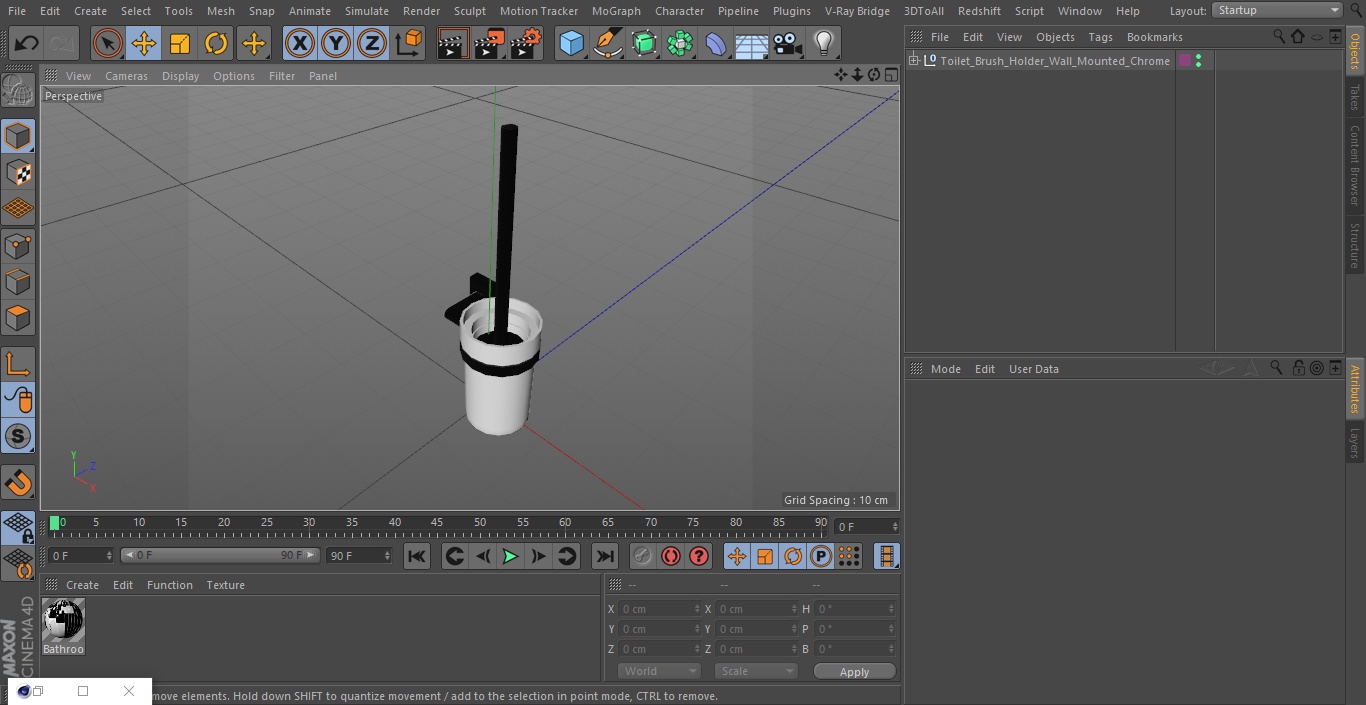Switch to Texture mode checkered cube
The width and height of the screenshot is (1366, 705).
18,172
